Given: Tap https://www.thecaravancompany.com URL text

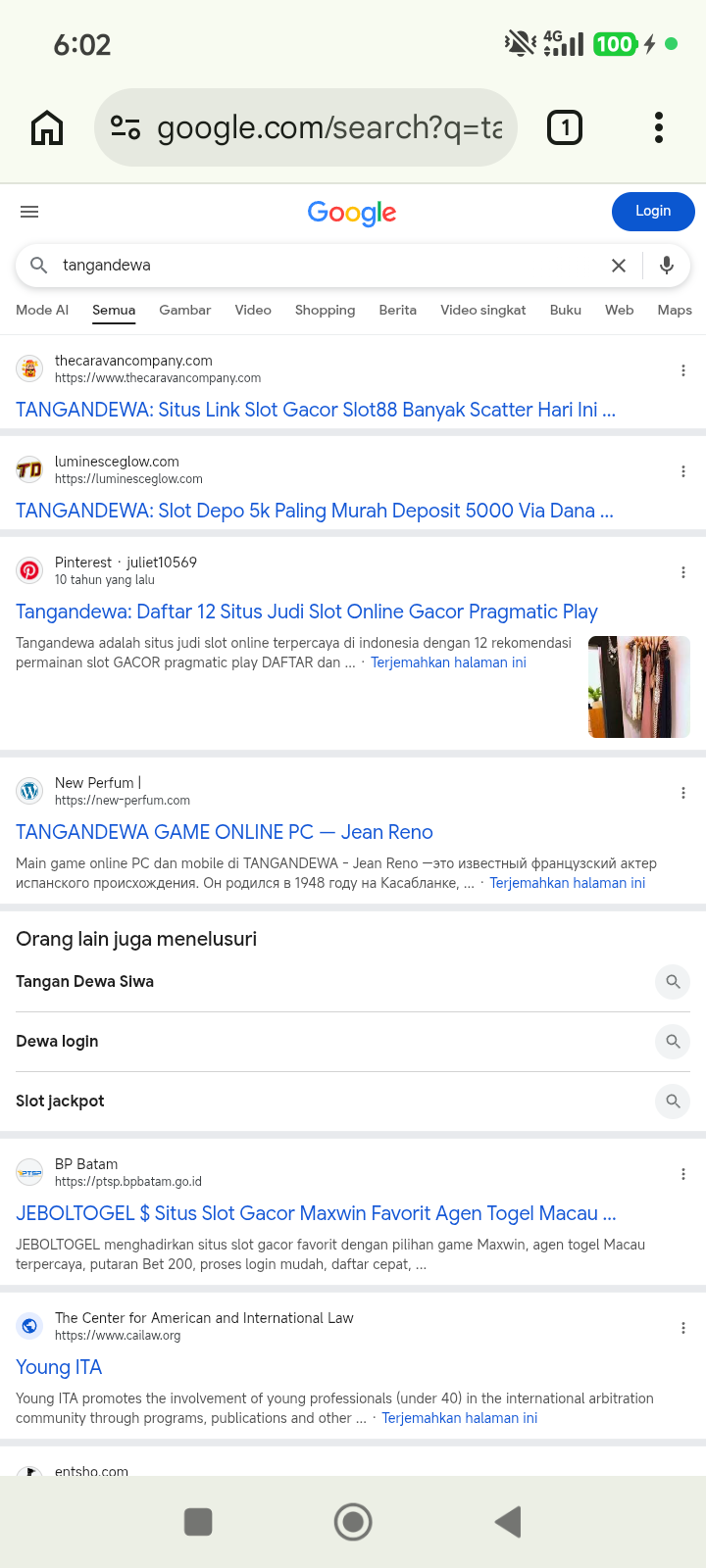Looking at the screenshot, I should [x=158, y=378].
